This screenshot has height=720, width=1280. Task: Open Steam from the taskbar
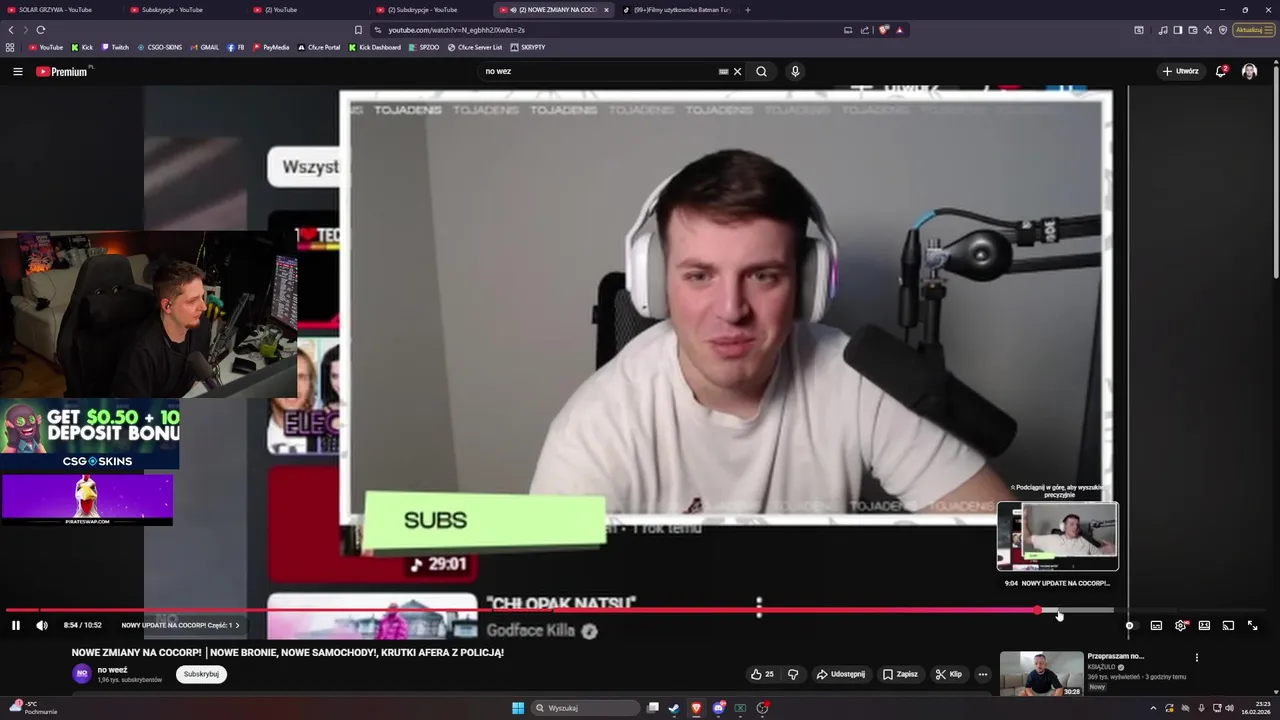[x=674, y=708]
